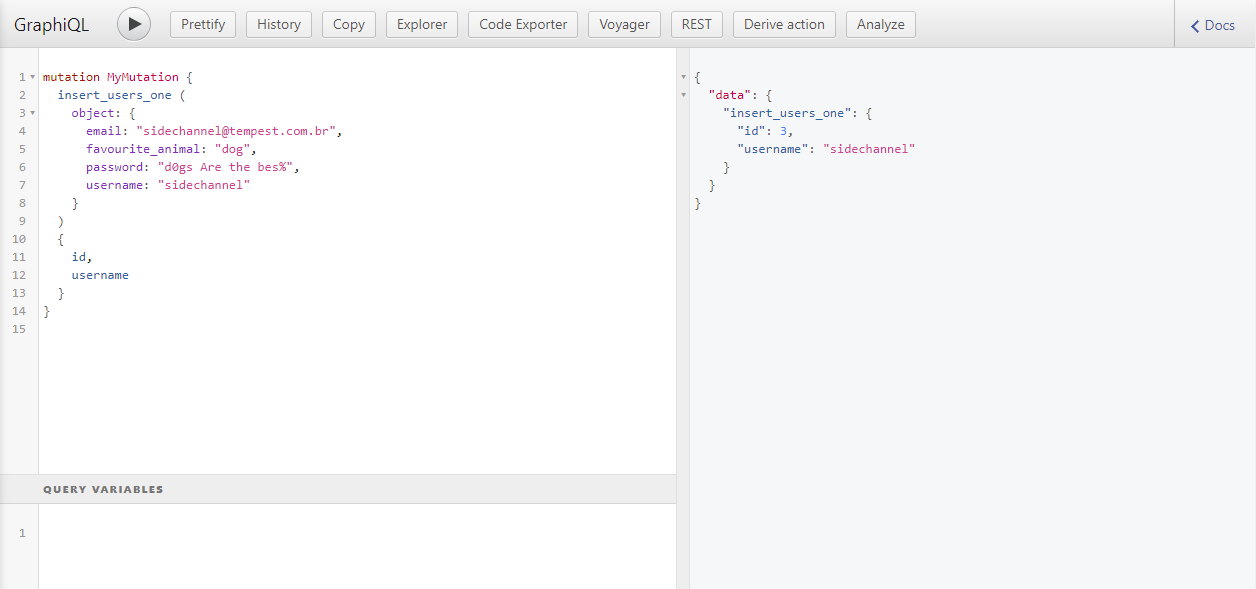This screenshot has height=589, width=1256.
Task: Launch the Voyager view
Action: coord(624,24)
